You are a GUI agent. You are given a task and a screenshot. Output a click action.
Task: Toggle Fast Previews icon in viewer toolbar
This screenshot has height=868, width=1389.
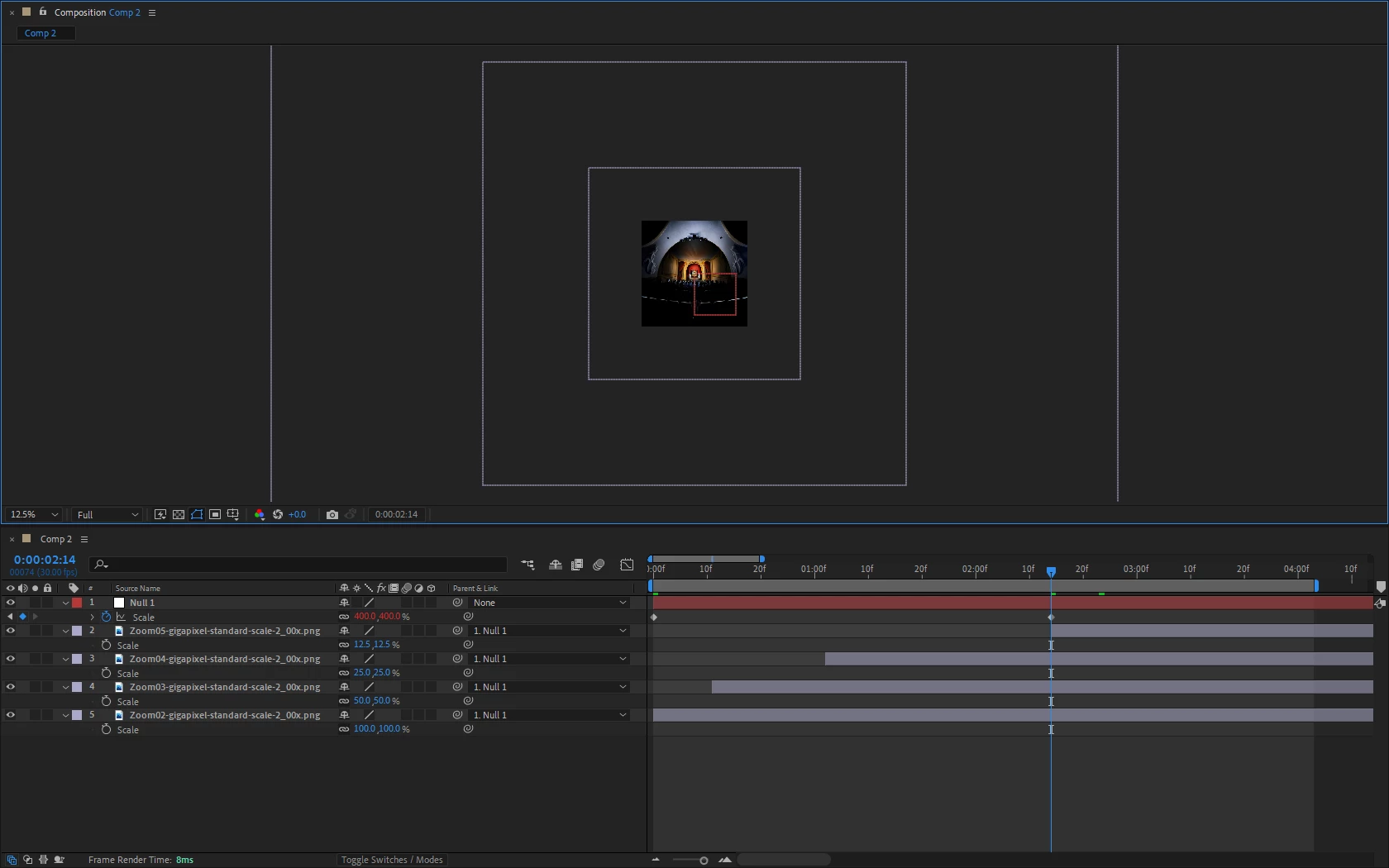click(x=160, y=514)
